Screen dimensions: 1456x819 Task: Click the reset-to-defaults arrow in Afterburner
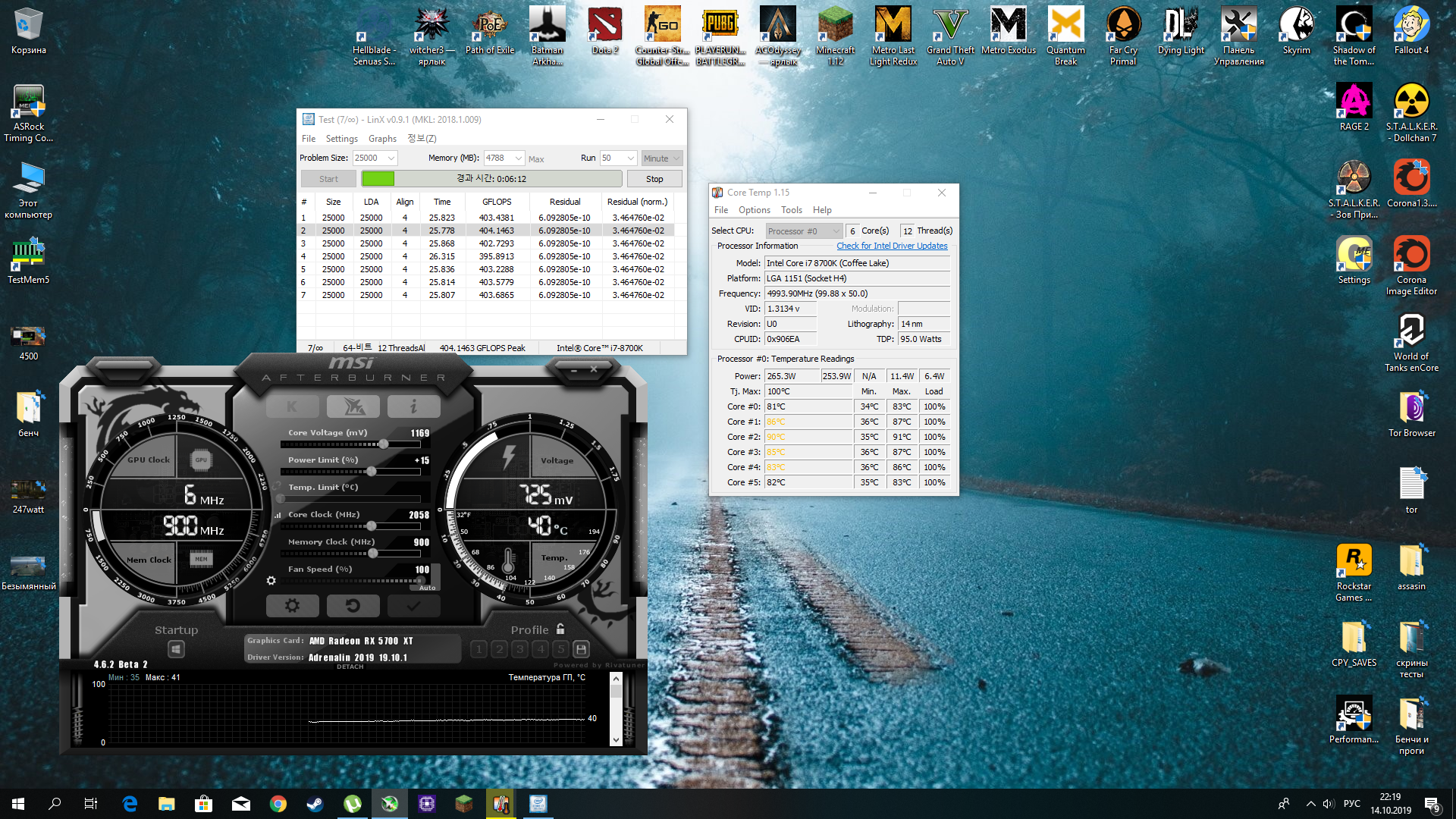(x=353, y=605)
